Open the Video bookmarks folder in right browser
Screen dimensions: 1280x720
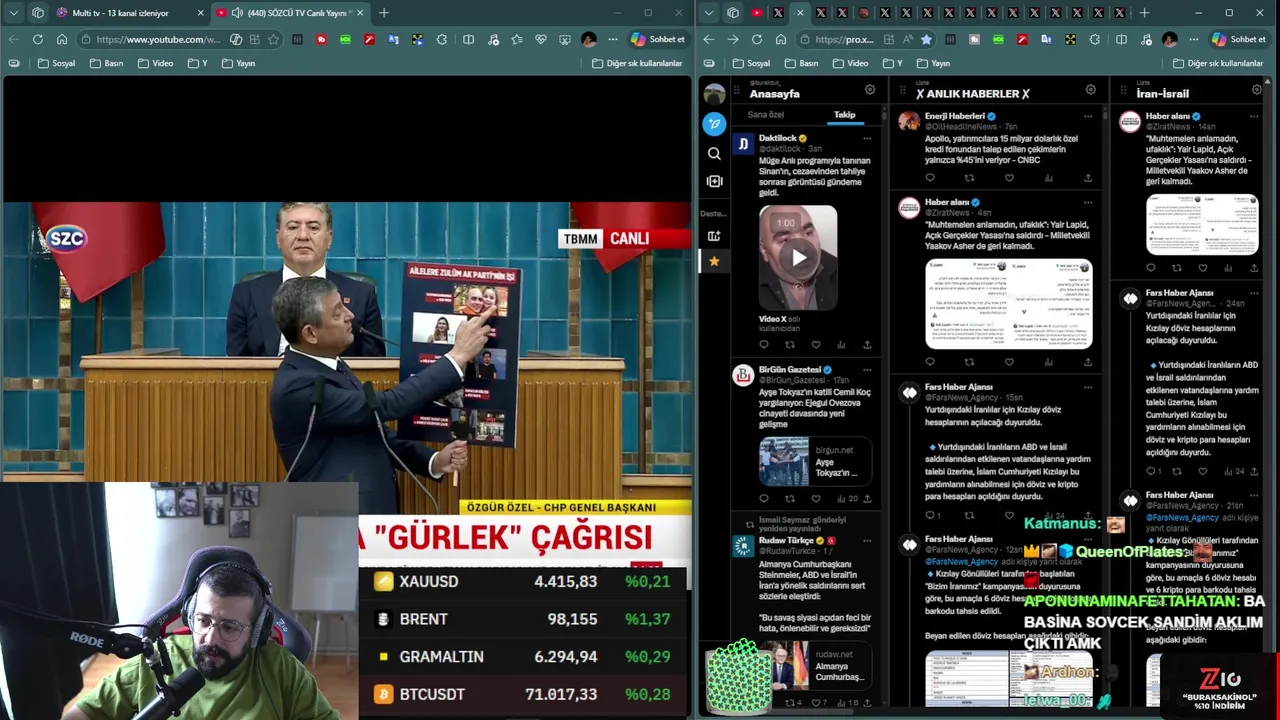tap(850, 63)
